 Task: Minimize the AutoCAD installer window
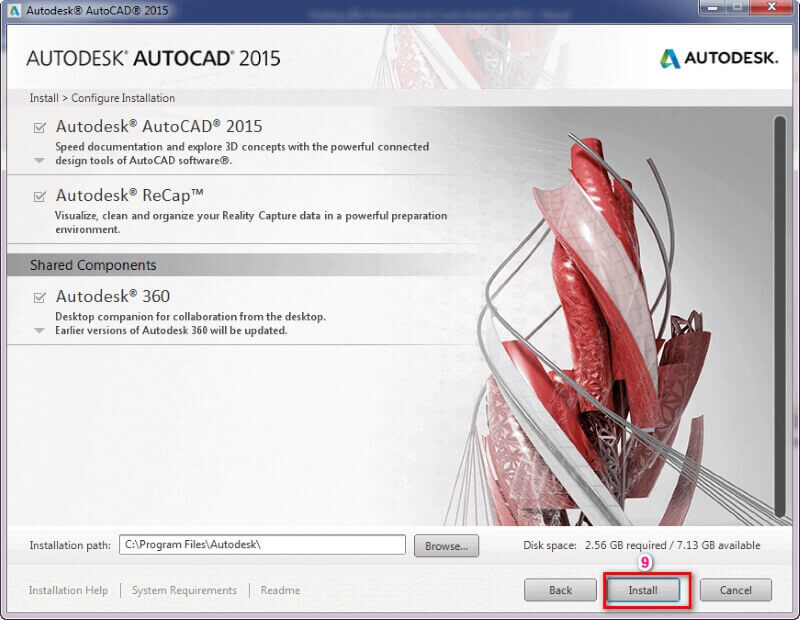713,8
